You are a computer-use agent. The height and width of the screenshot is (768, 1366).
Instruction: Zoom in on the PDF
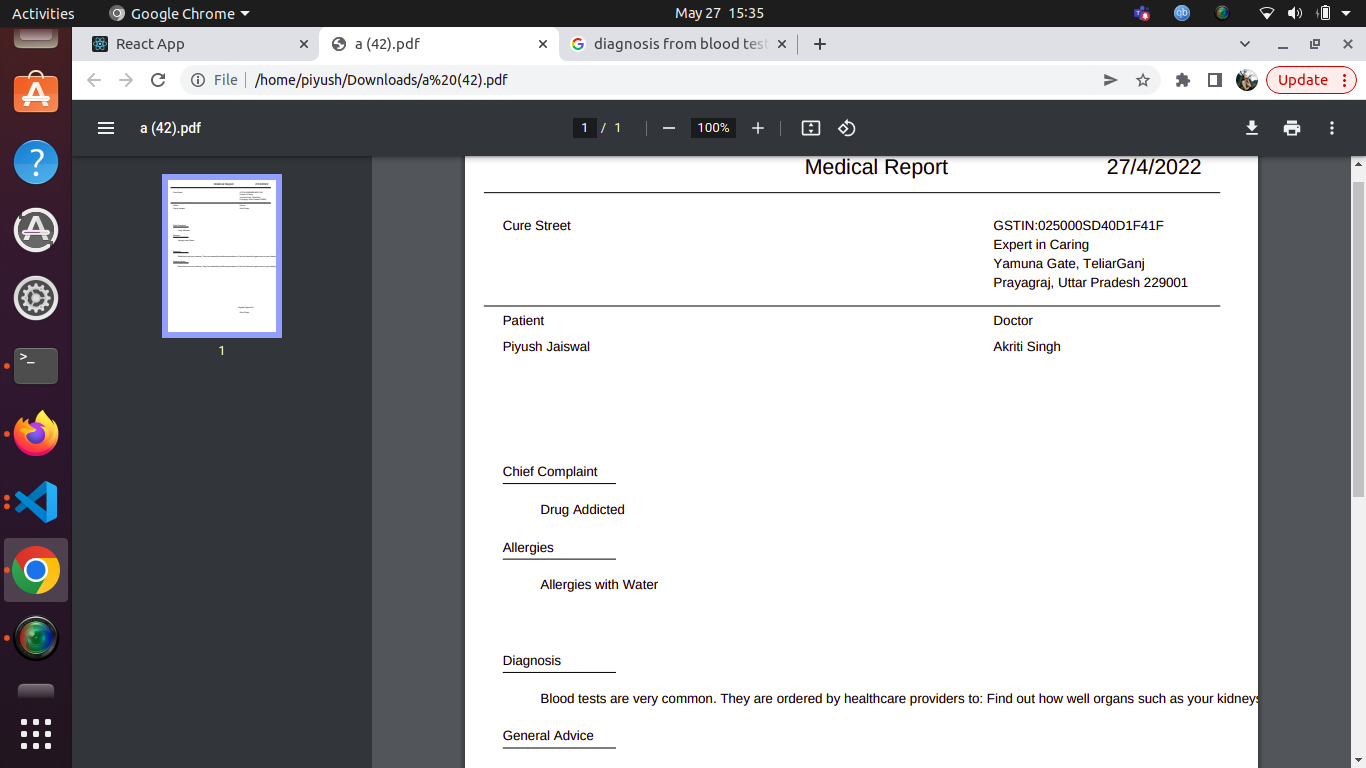point(758,128)
